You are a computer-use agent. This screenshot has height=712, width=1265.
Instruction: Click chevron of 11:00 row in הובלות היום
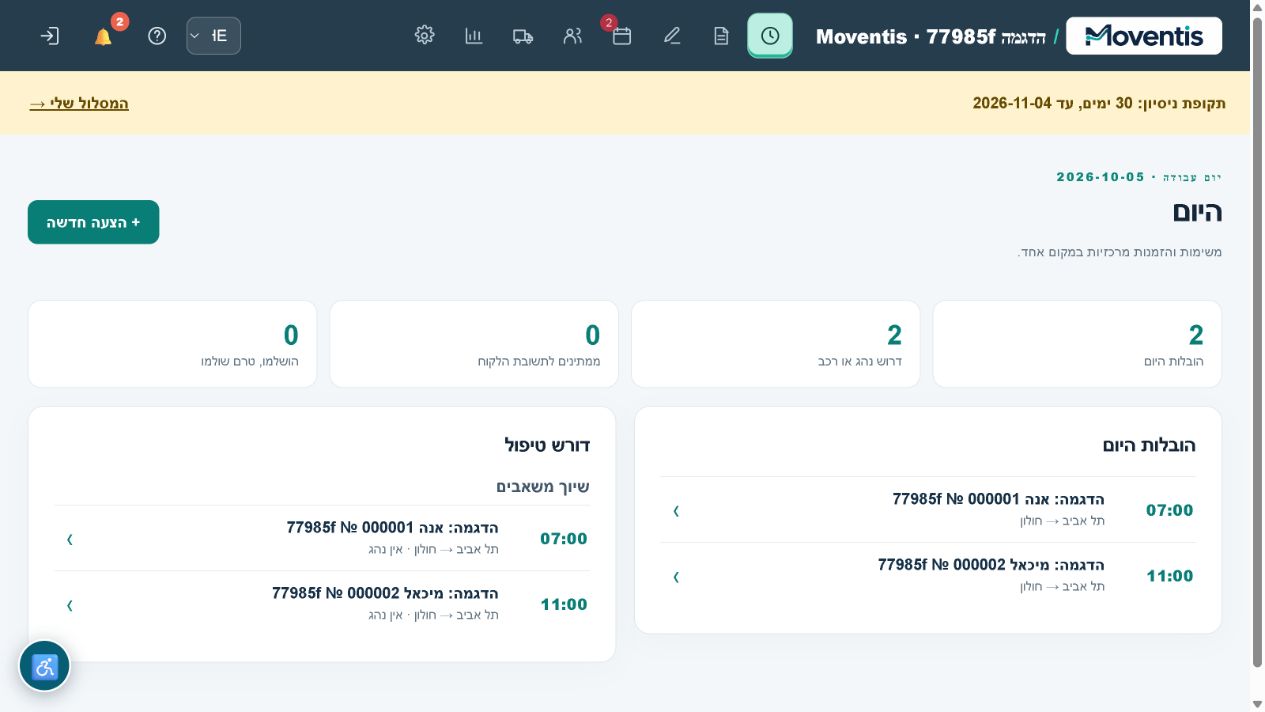[x=676, y=576]
